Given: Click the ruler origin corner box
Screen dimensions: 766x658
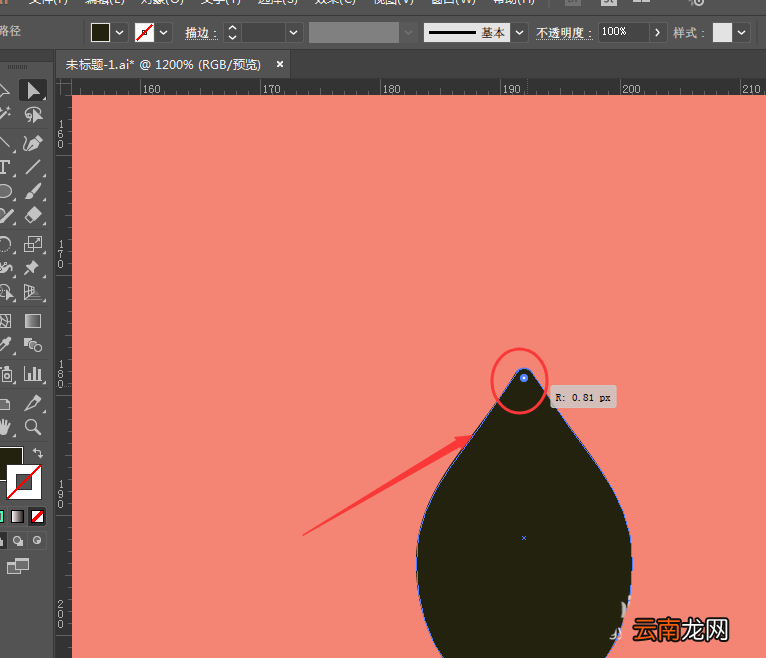Looking at the screenshot, I should pyautogui.click(x=64, y=87).
